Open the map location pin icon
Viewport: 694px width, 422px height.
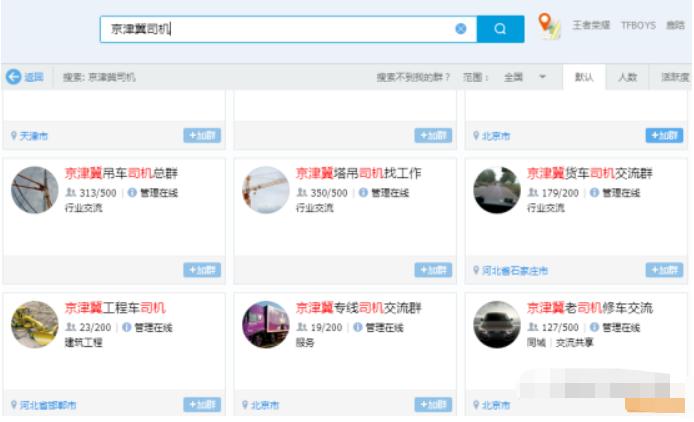click(549, 26)
